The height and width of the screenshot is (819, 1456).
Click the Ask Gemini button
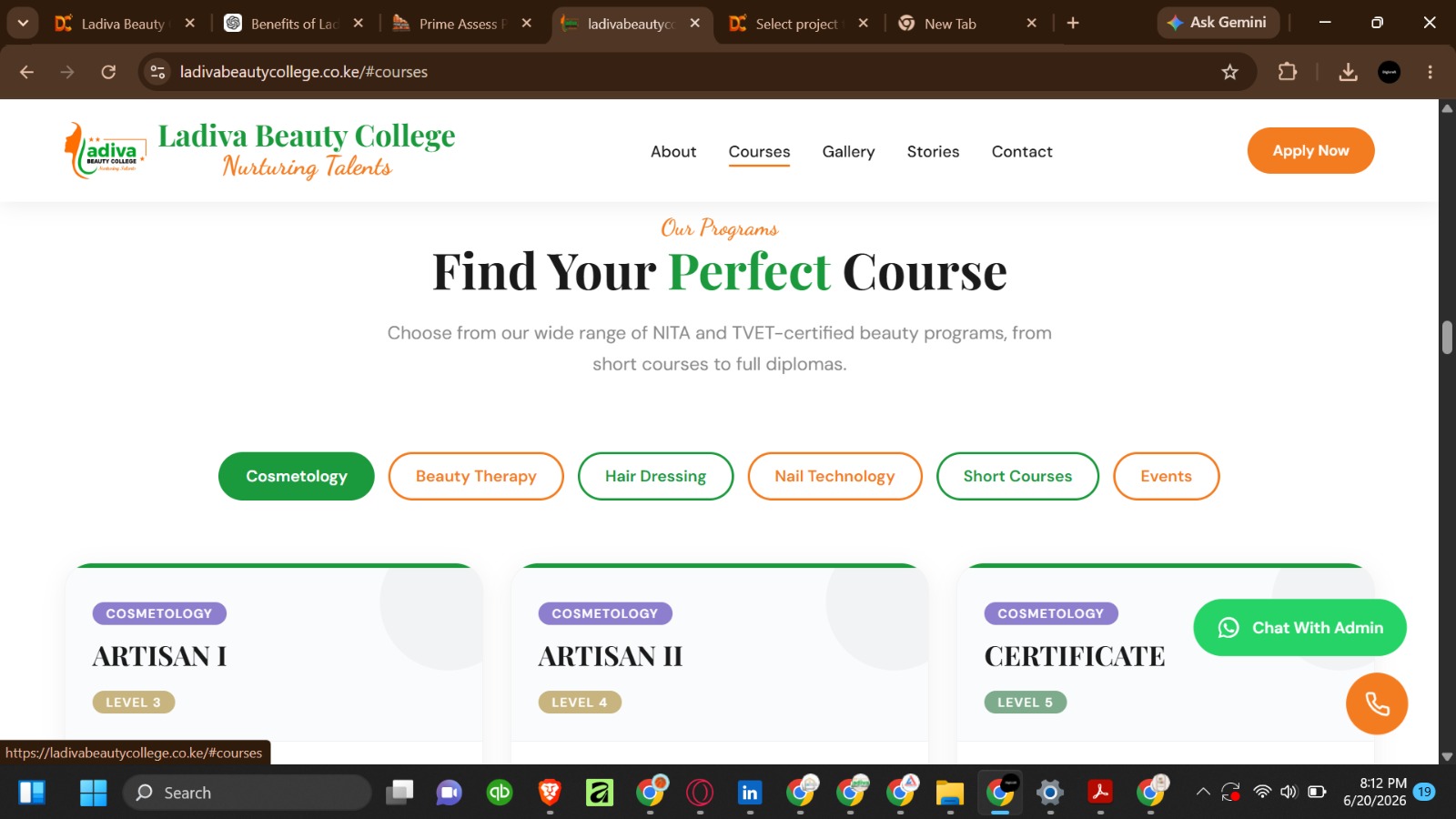pos(1218,23)
